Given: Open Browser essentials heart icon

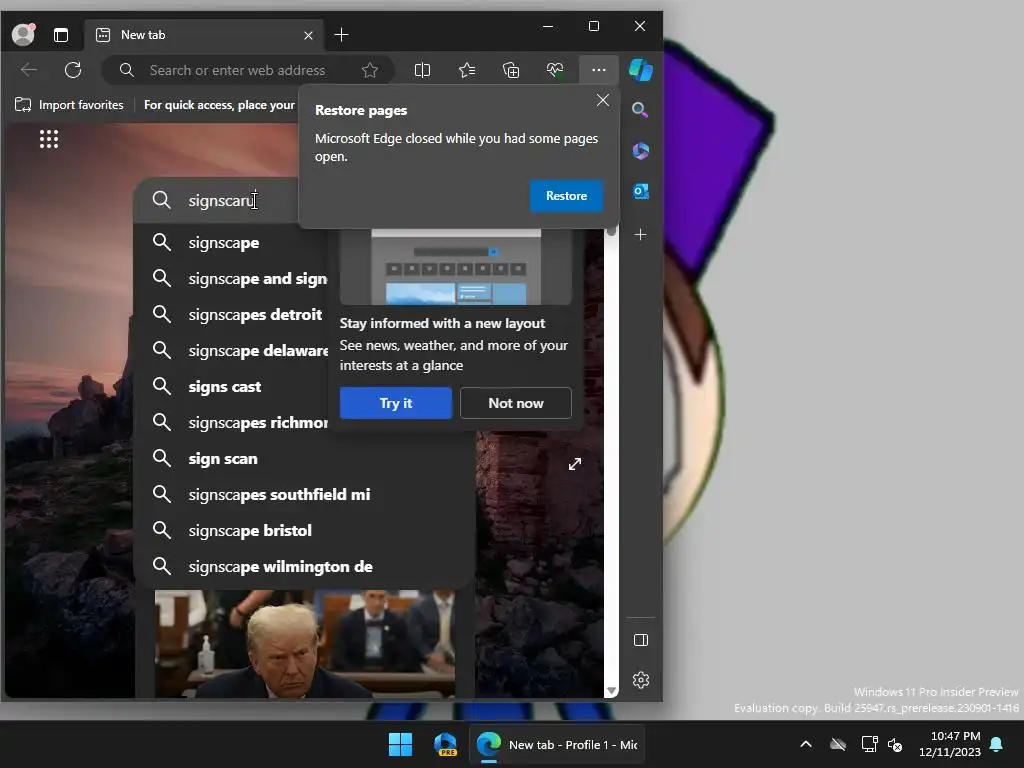Looking at the screenshot, I should coord(554,70).
